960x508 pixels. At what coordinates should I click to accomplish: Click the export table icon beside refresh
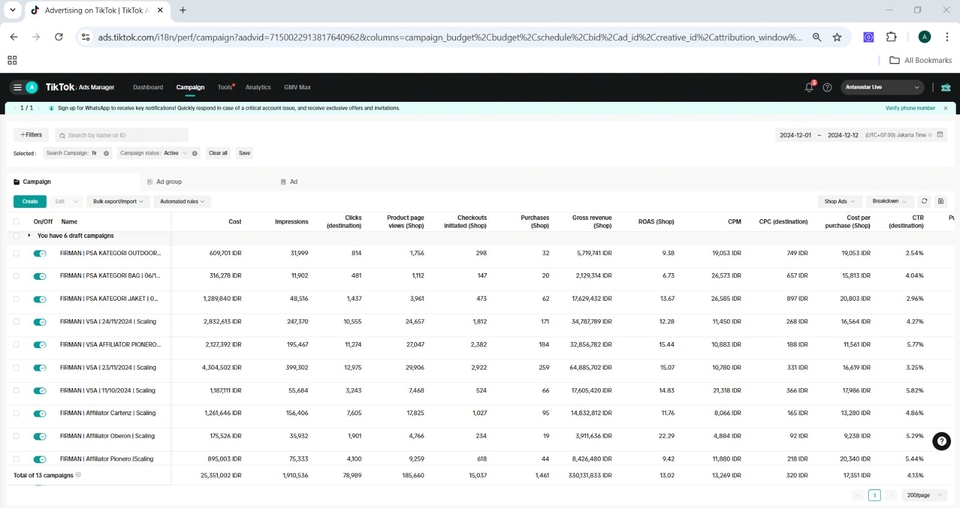click(941, 201)
